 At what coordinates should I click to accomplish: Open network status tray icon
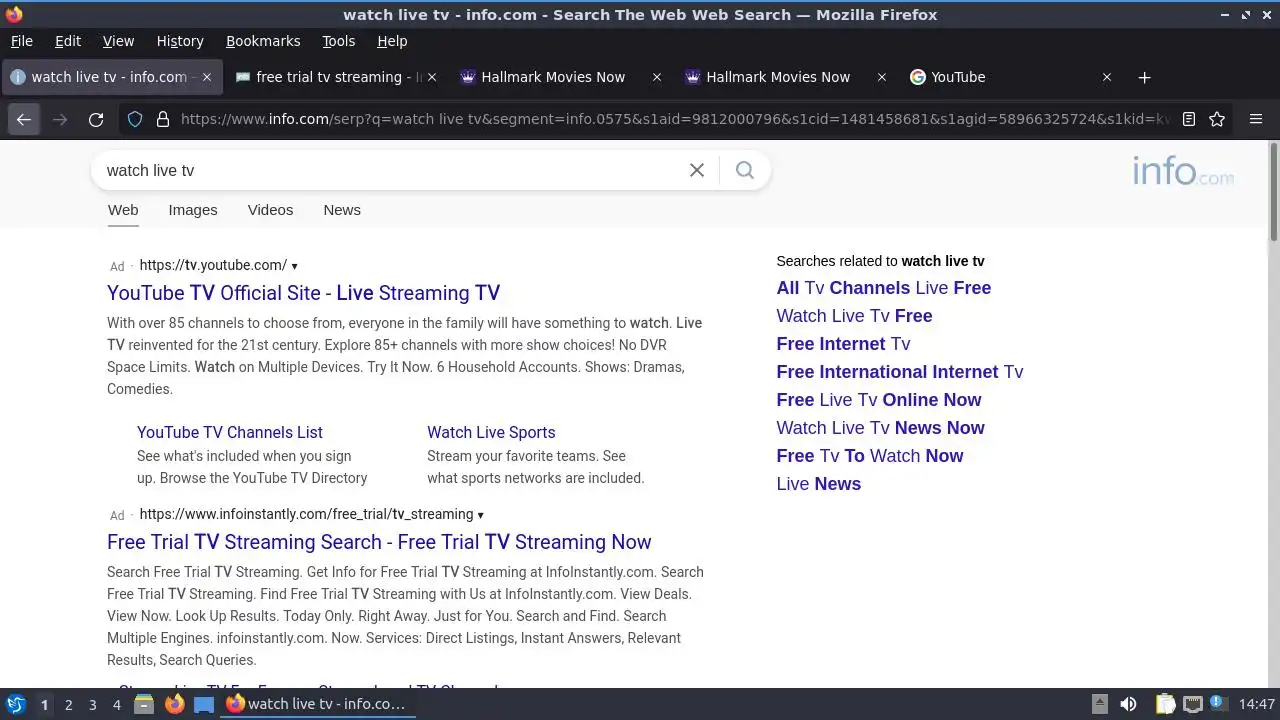click(1192, 704)
